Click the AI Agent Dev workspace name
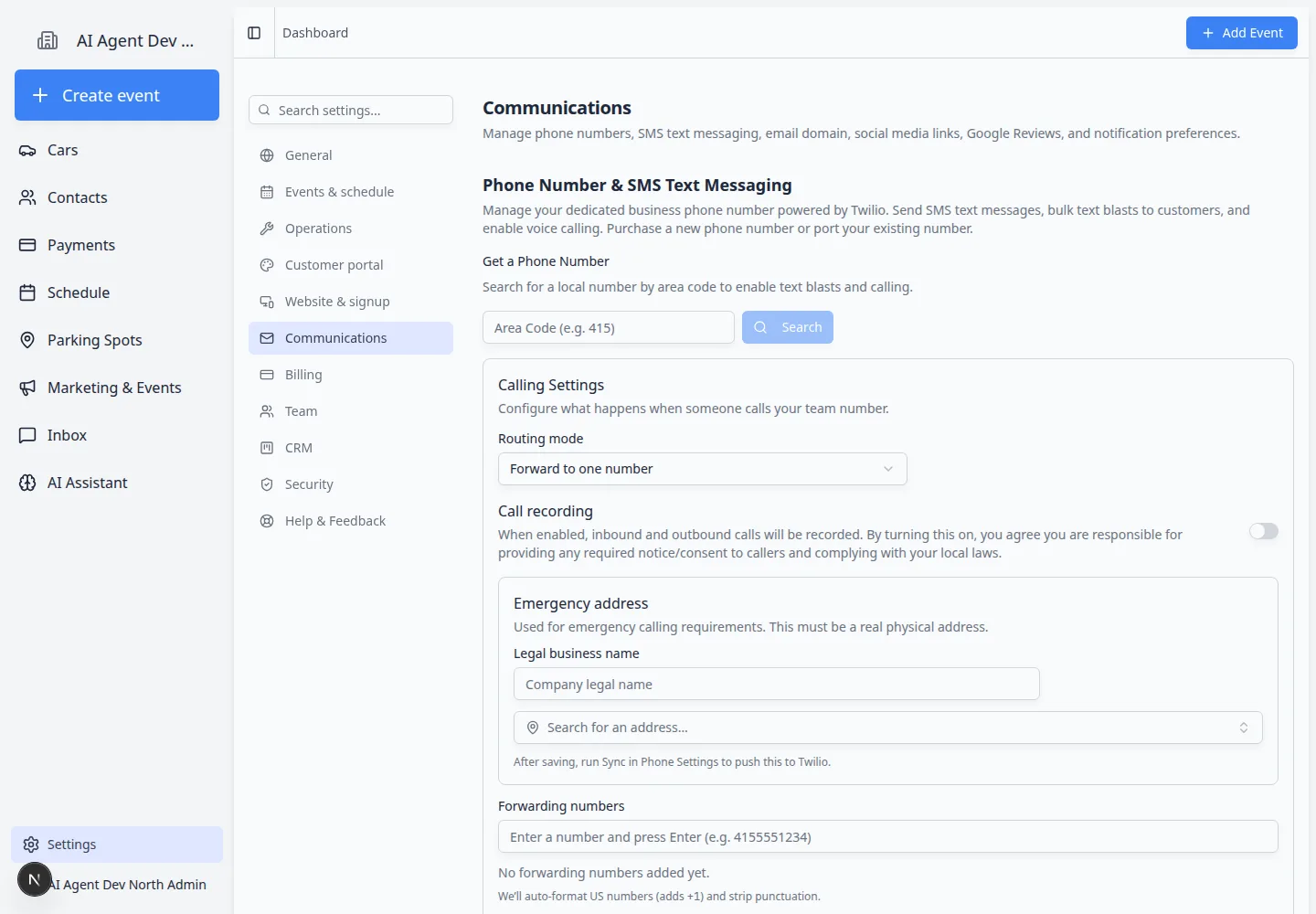Viewport: 1316px width, 914px height. click(x=135, y=40)
